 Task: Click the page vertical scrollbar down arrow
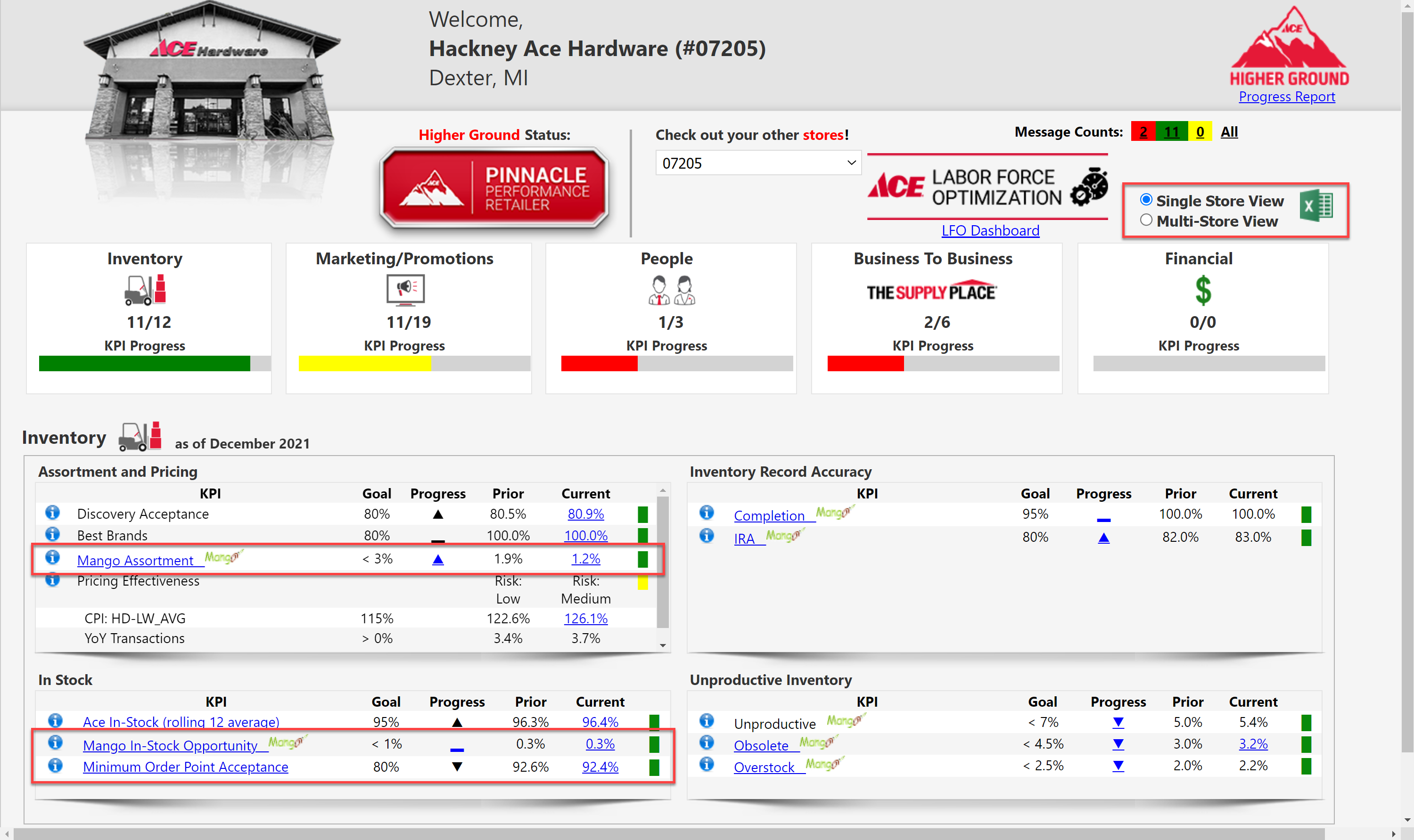pyautogui.click(x=1407, y=820)
